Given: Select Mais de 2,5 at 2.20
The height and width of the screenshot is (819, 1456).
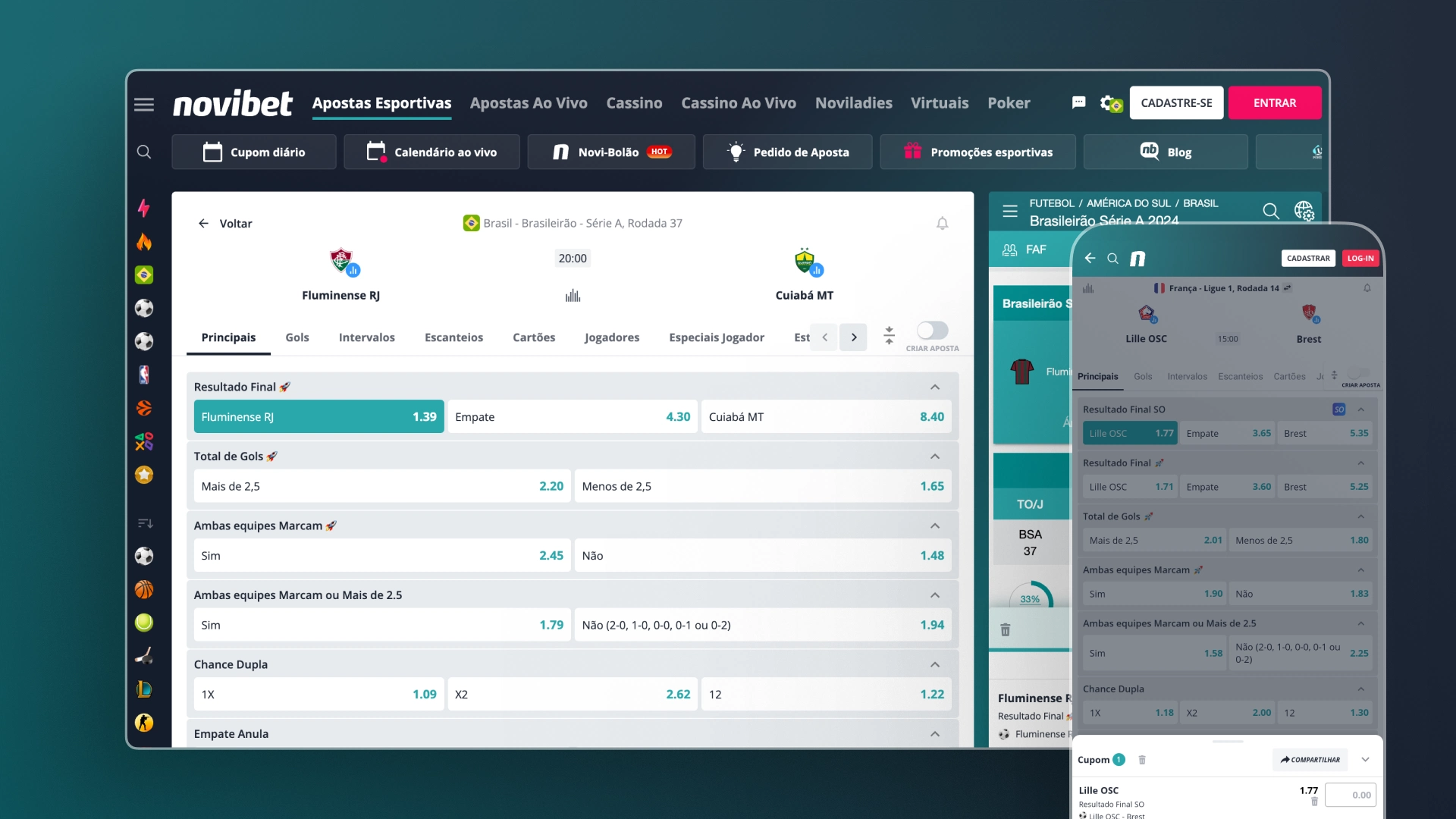Looking at the screenshot, I should [x=382, y=486].
